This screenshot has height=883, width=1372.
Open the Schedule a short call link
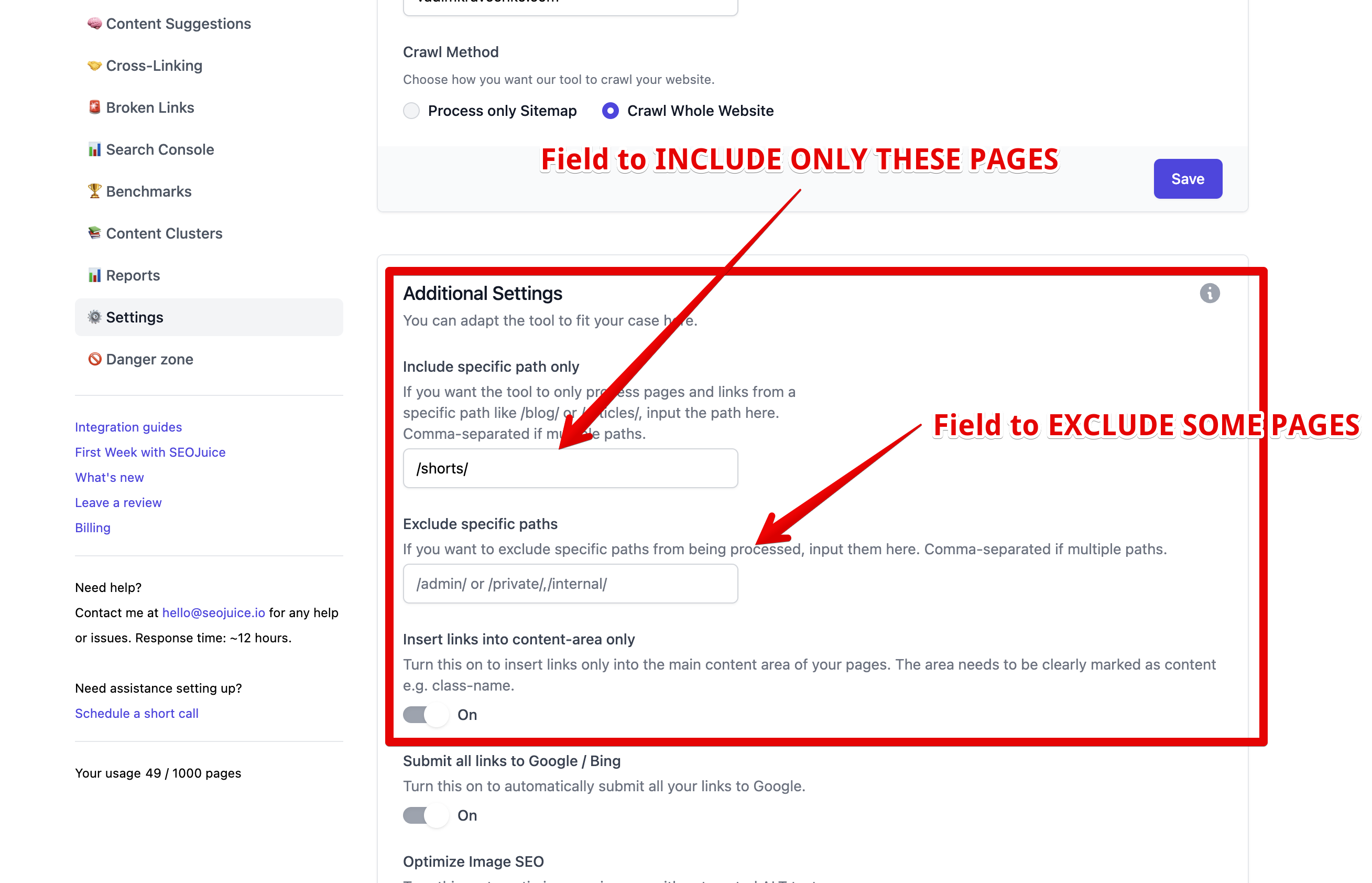(x=136, y=713)
